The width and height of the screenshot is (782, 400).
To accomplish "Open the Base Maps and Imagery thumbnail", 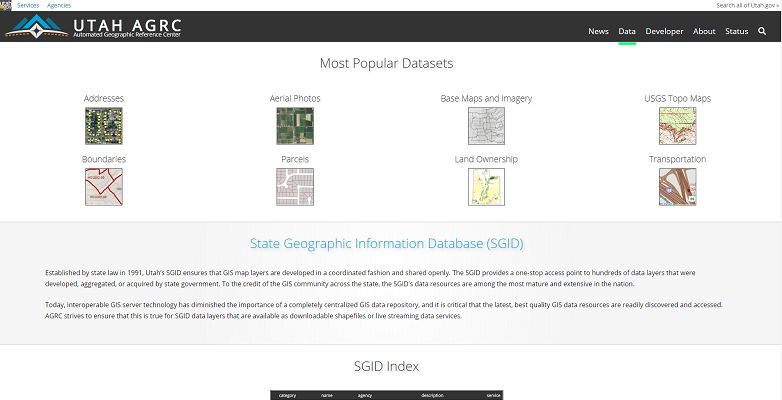I will [486, 126].
